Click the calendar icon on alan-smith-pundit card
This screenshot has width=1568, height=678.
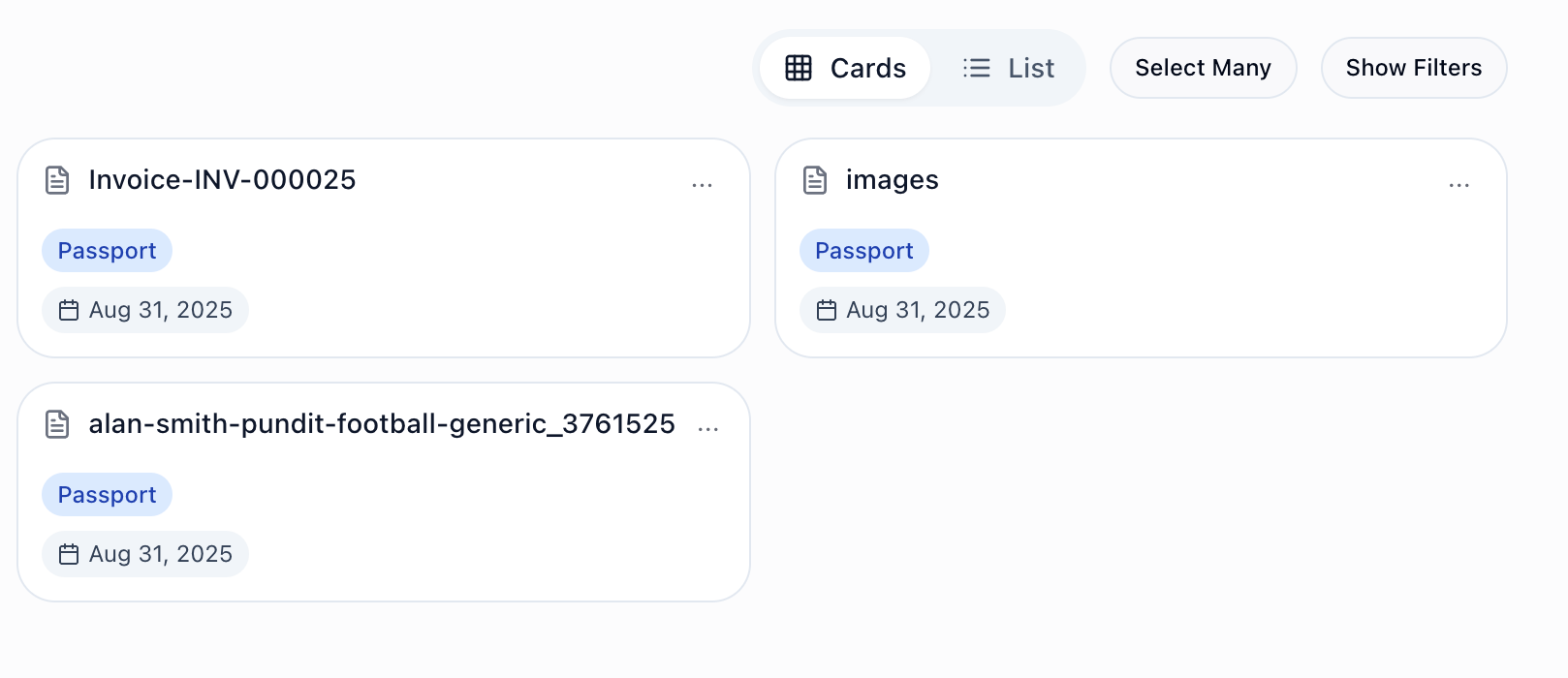[69, 554]
